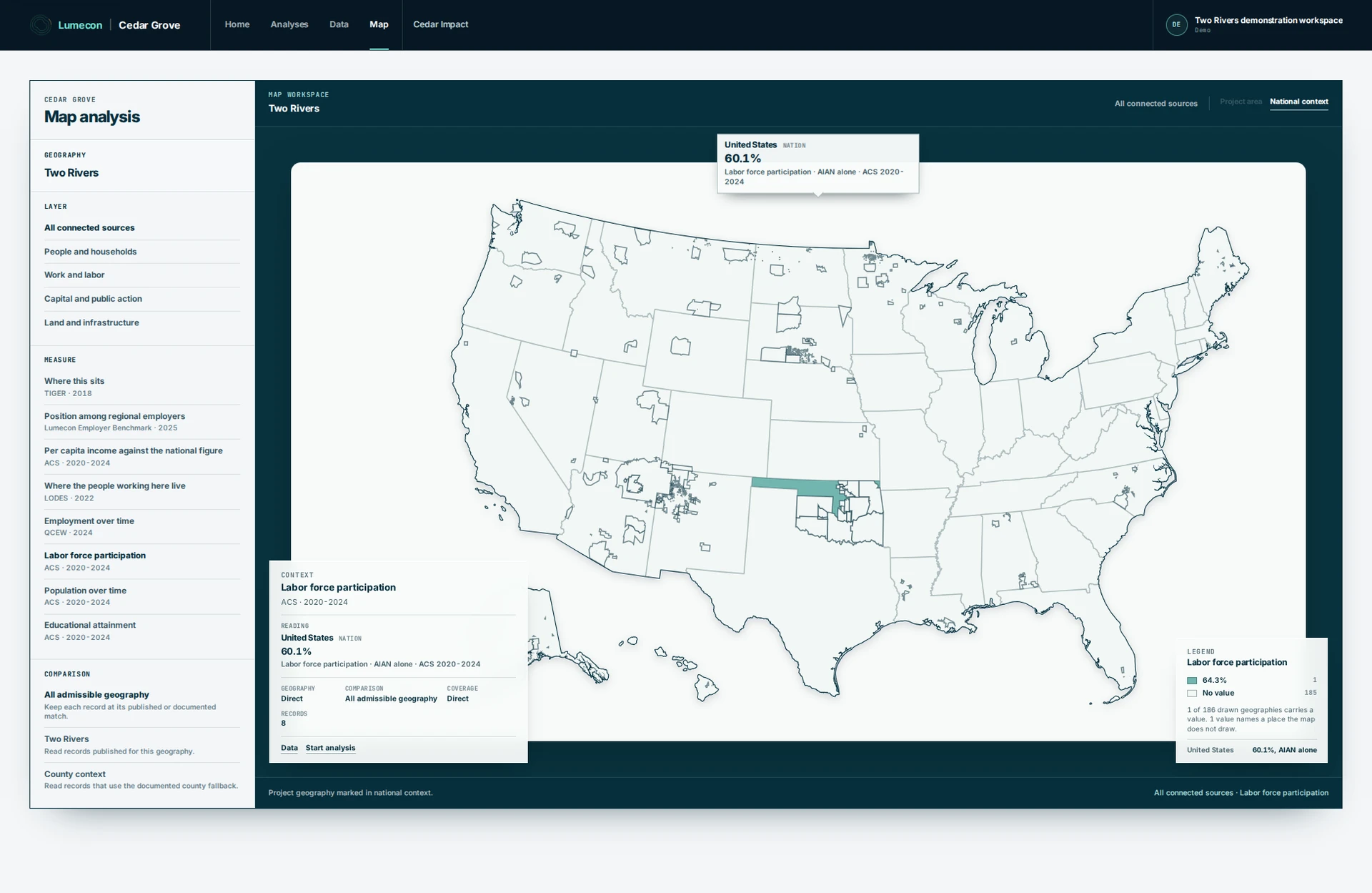Click "60.1%, AIAN alone" legend value
1372x893 pixels.
(1284, 750)
